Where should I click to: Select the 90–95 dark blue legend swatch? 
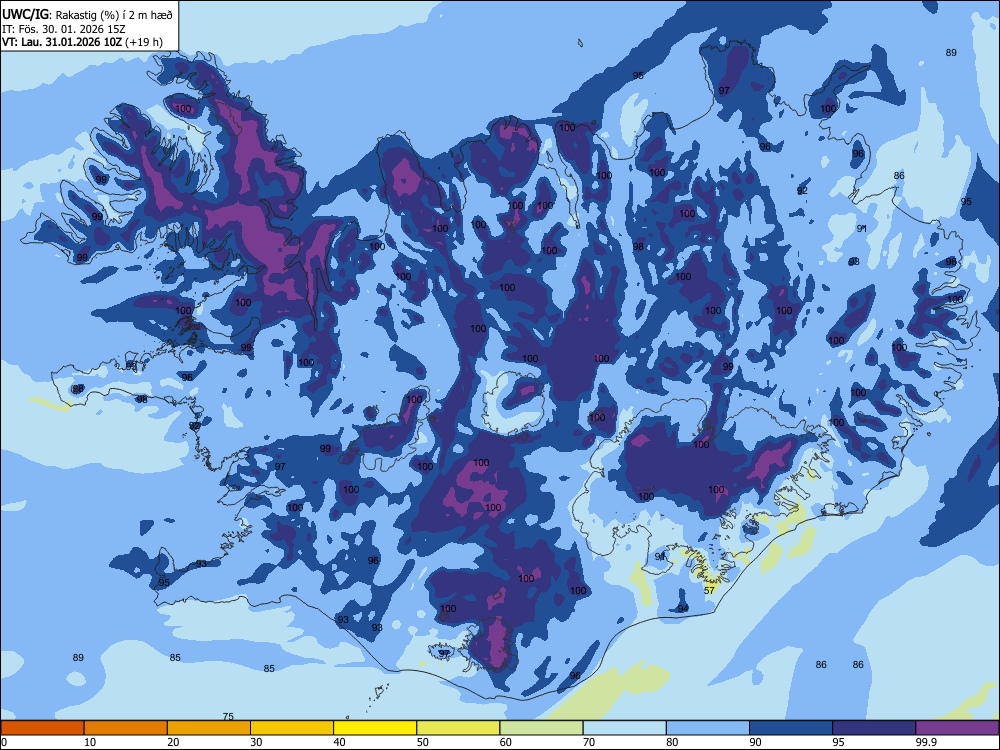(791, 728)
